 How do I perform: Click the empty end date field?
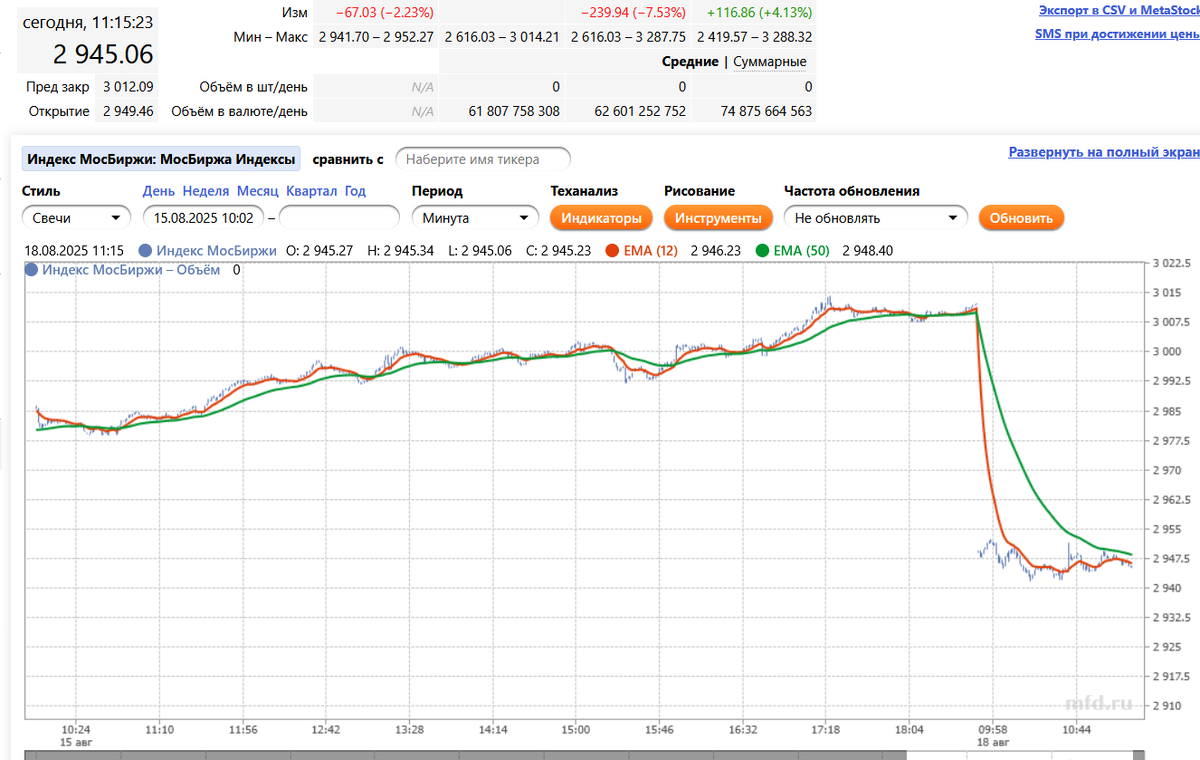click(339, 217)
